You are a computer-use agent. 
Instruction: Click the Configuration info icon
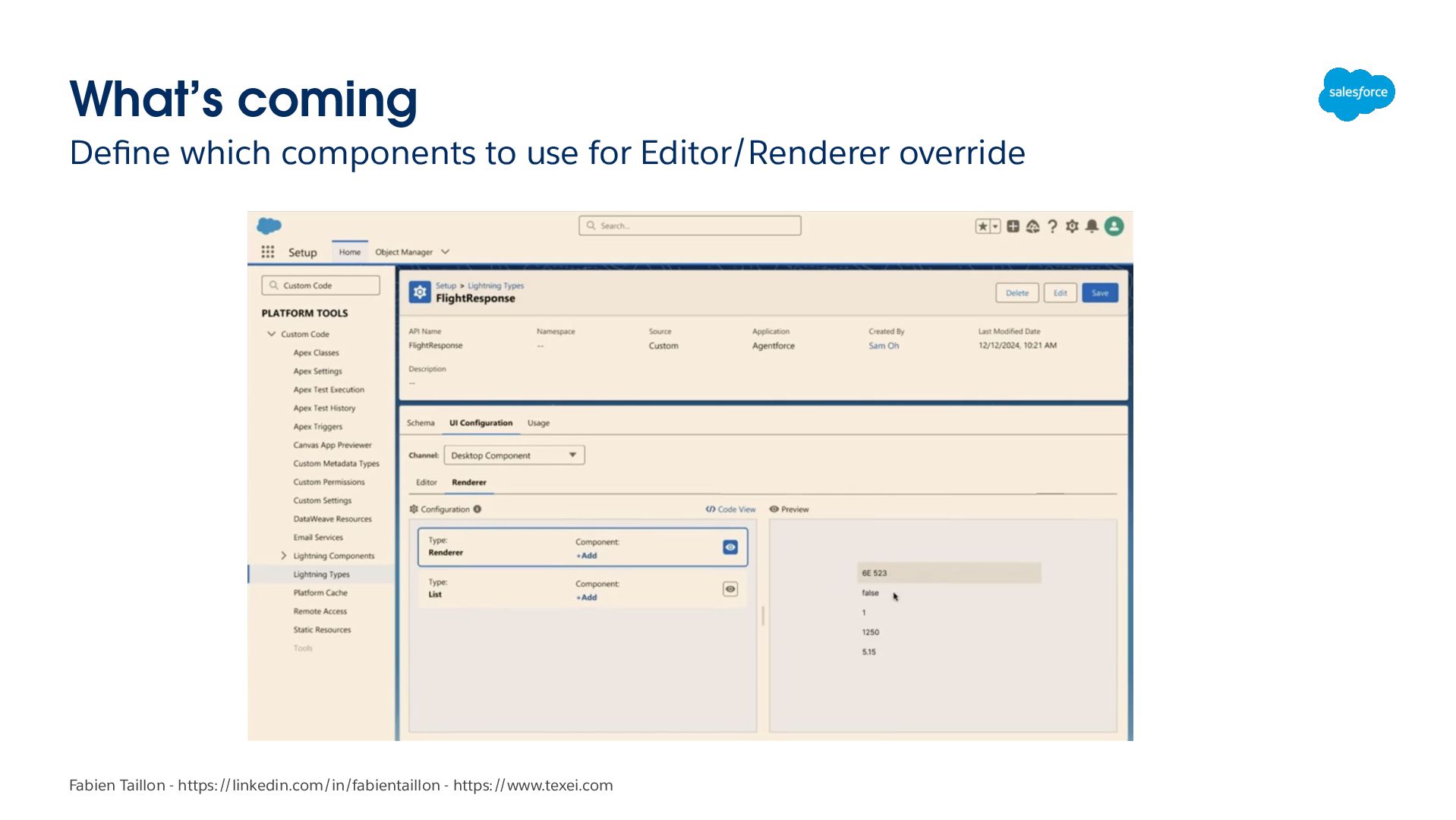[477, 509]
